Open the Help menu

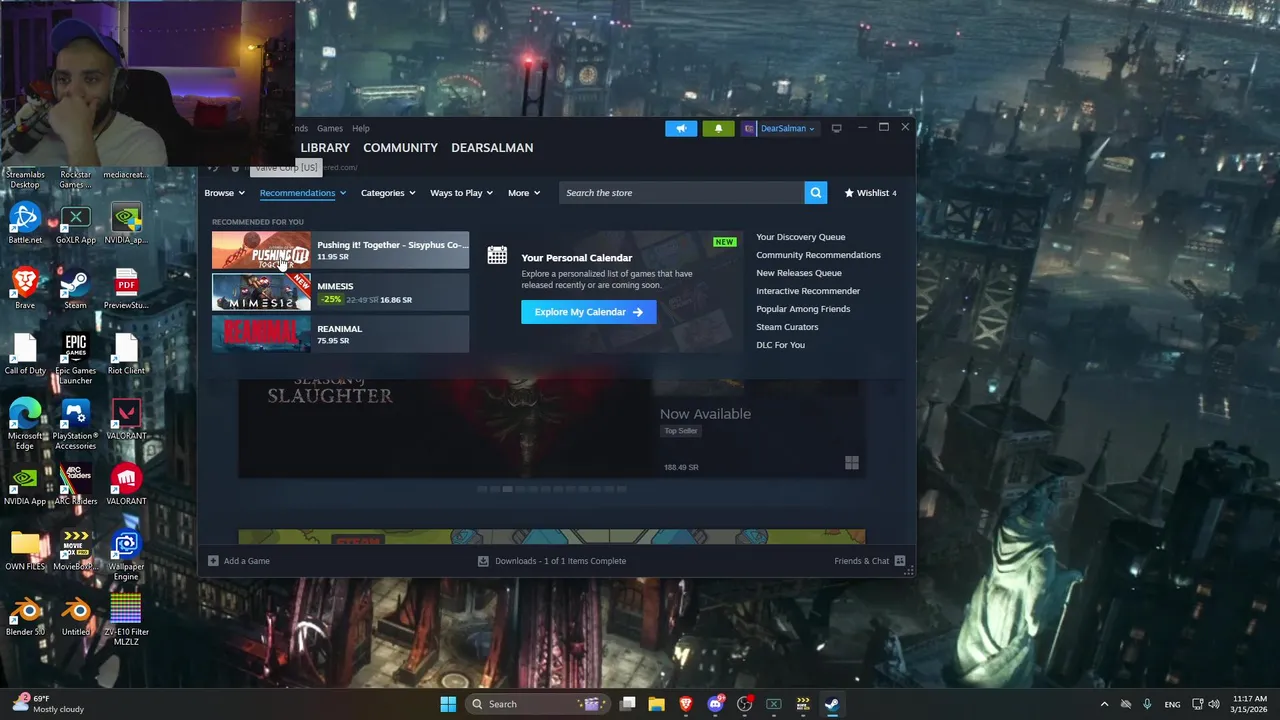point(361,128)
